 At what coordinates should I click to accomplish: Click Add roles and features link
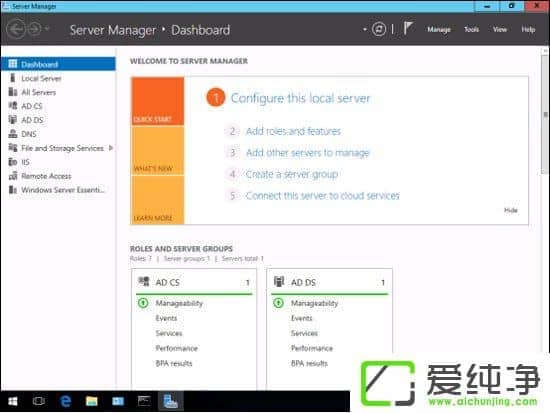click(x=293, y=131)
